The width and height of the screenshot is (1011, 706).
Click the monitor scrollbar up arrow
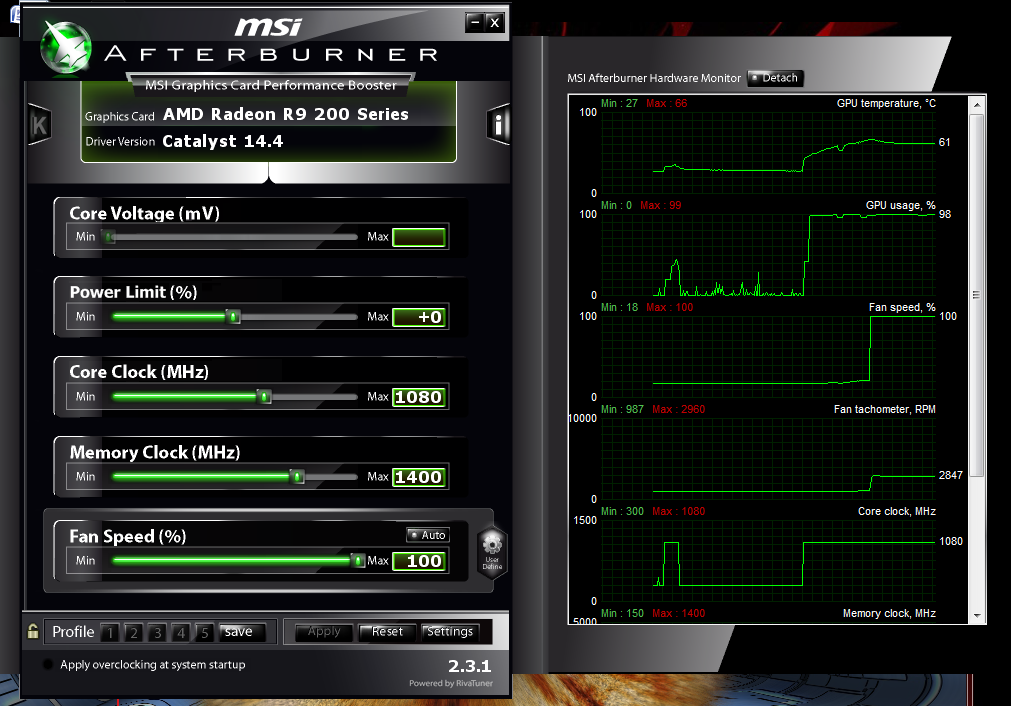tap(977, 104)
